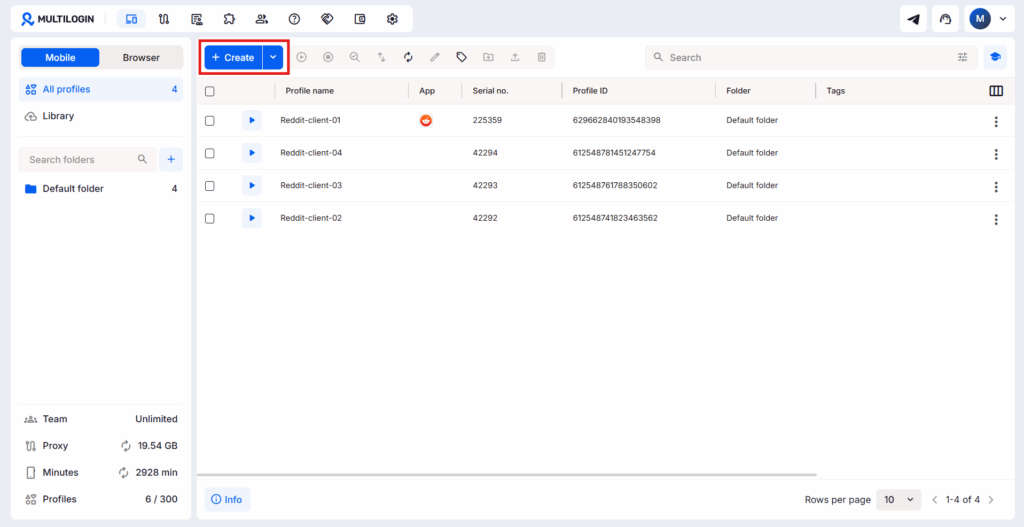The height and width of the screenshot is (527, 1024).
Task: Go to next page arrow
Action: point(991,500)
